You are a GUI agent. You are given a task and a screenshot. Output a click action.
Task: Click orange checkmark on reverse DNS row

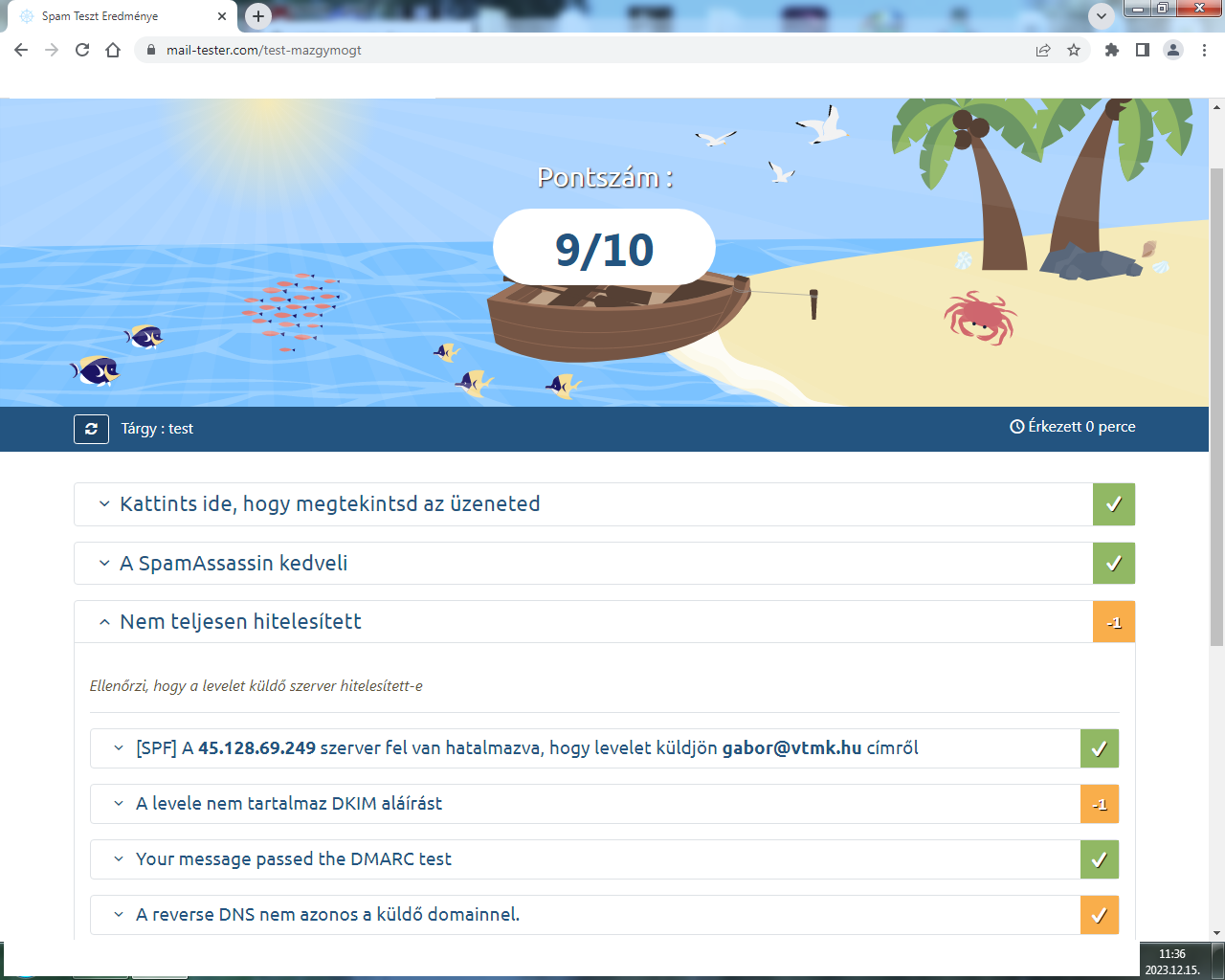click(x=1100, y=915)
